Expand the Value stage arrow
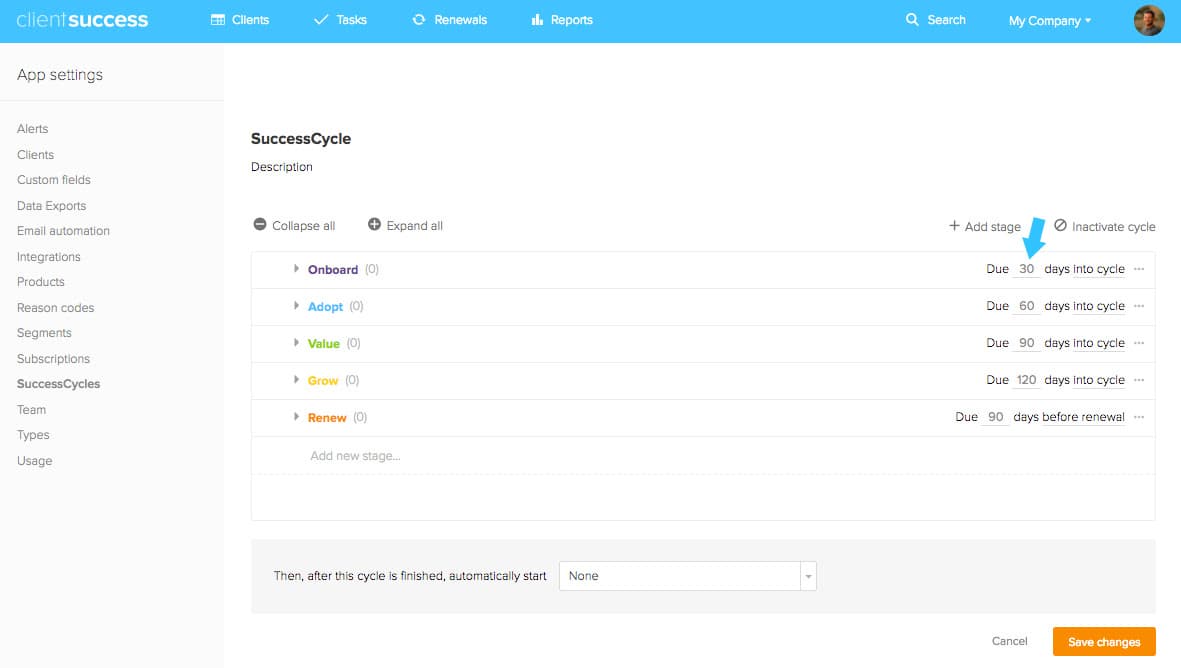 click(x=296, y=343)
